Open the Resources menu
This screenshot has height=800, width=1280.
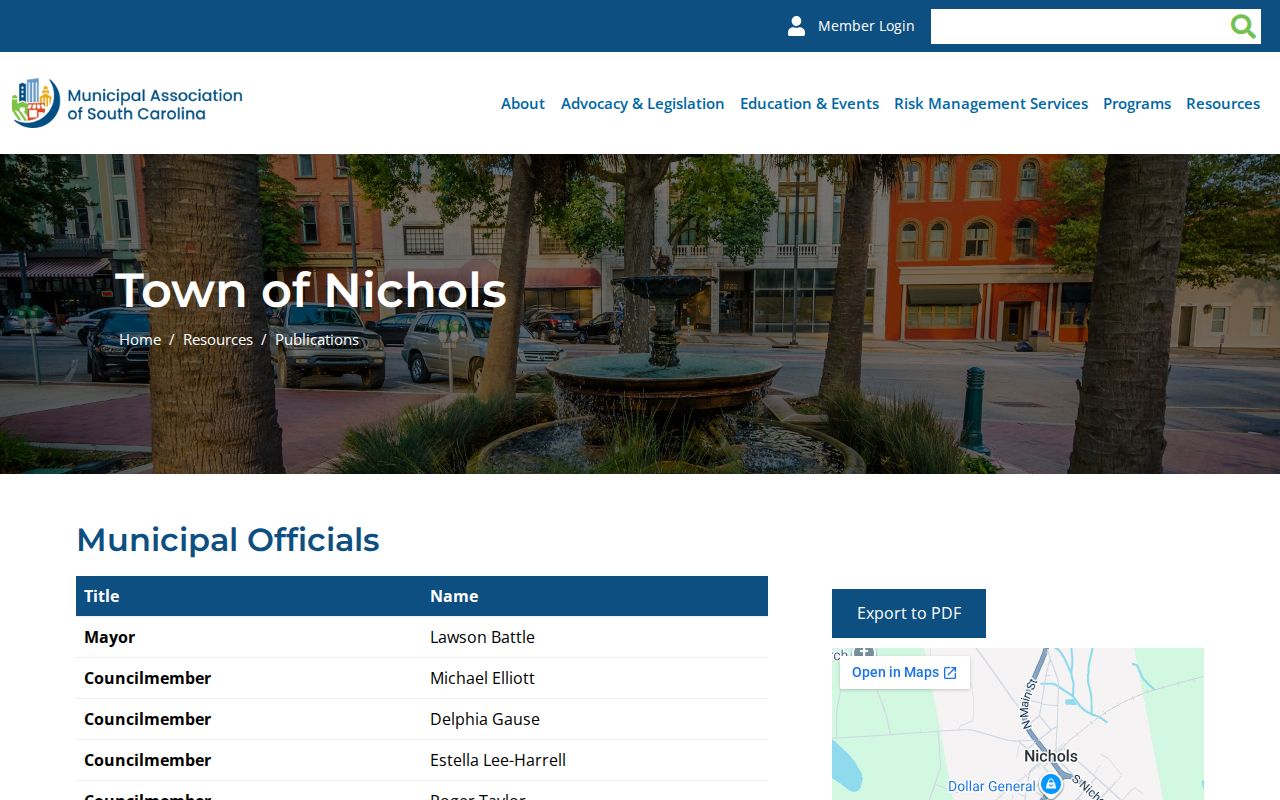point(1223,103)
